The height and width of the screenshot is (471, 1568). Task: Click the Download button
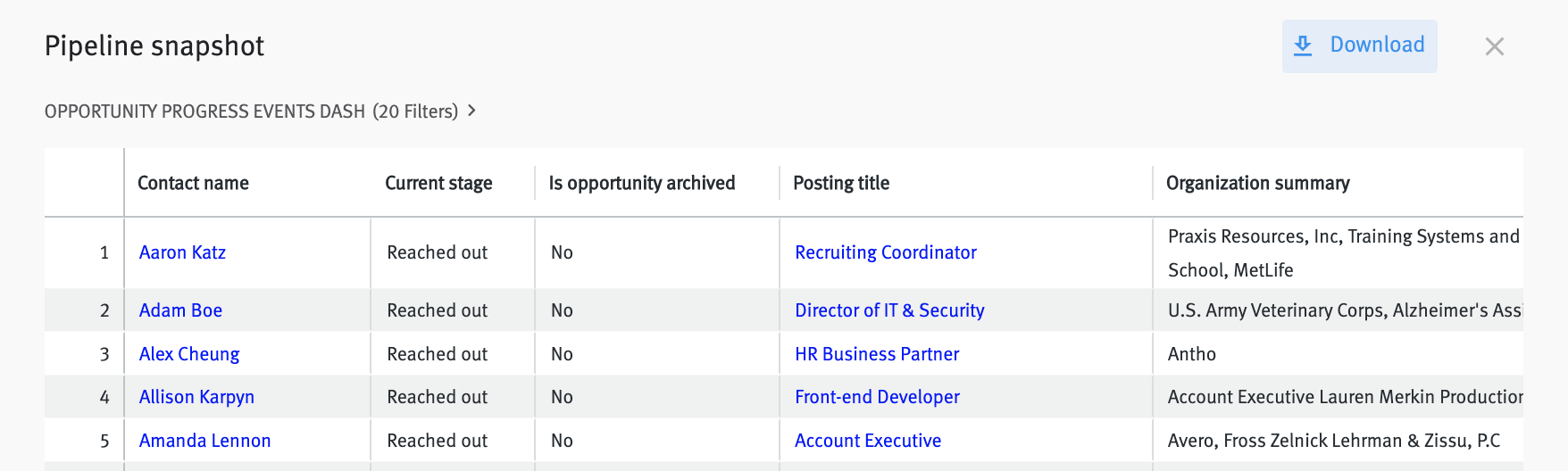[x=1359, y=45]
